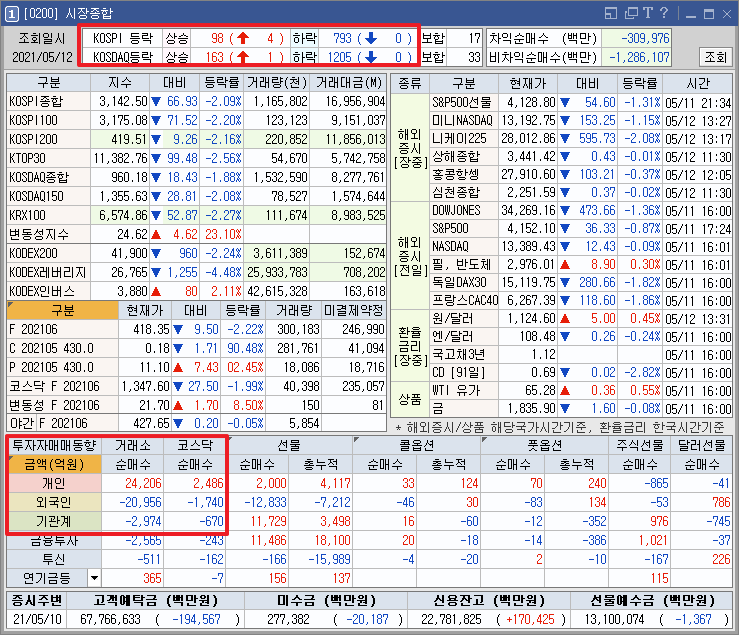Click the 엔/달러 exchange rate row
Image resolution: width=739 pixels, height=635 pixels.
581,337
